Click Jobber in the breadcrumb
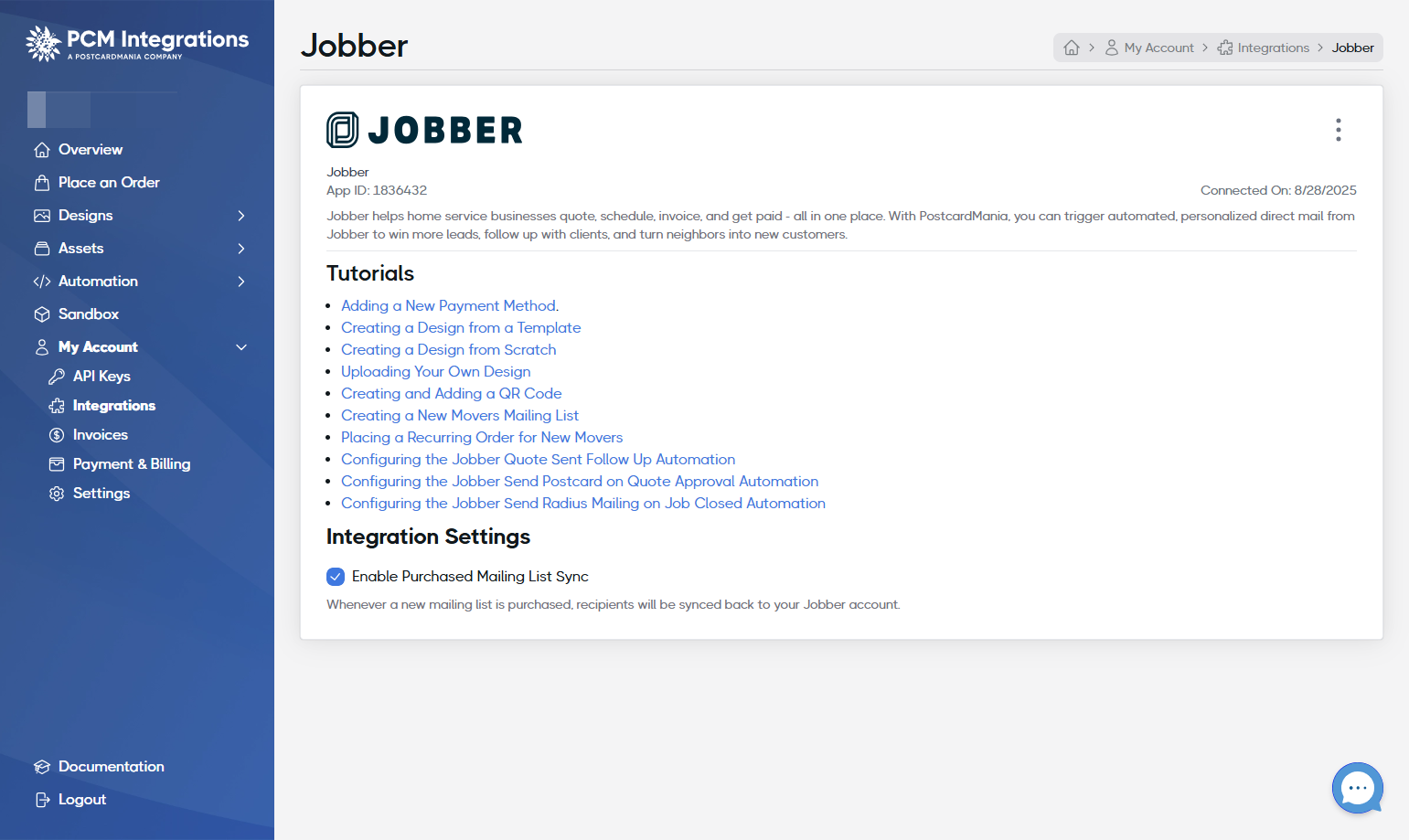 [1352, 48]
